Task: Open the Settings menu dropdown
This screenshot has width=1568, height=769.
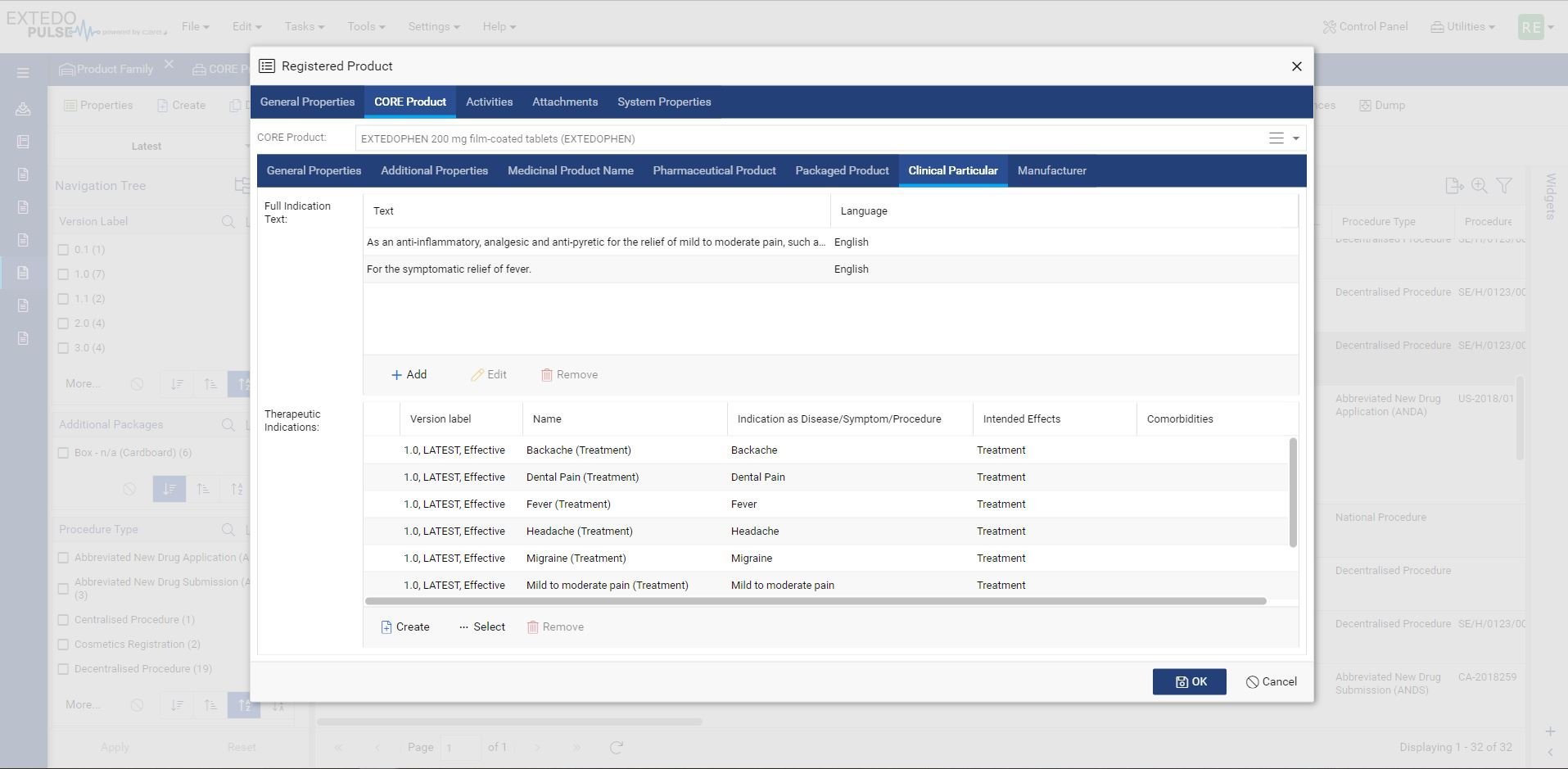Action: point(434,26)
